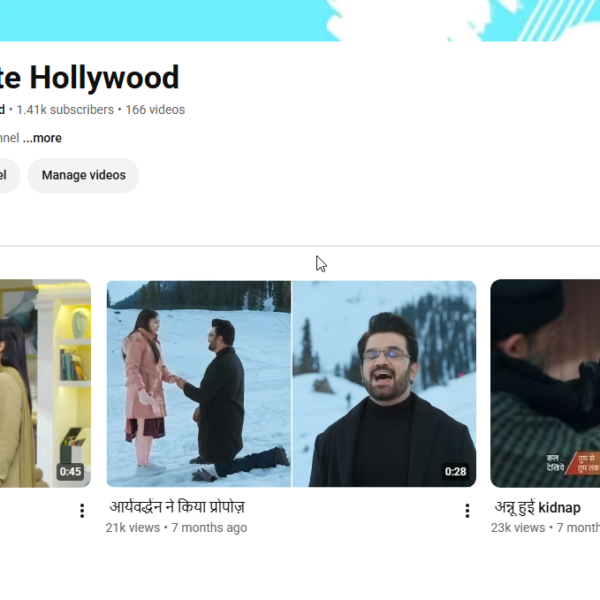This screenshot has height=600, width=600.
Task: Click the Hollywood channel name heading
Action: [90, 78]
